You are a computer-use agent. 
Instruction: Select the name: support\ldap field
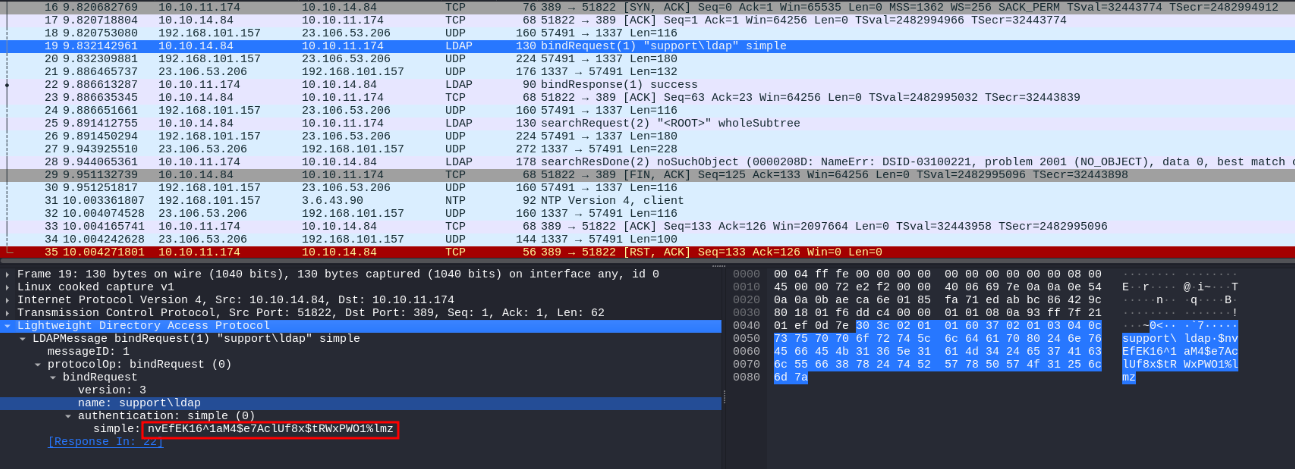point(139,403)
